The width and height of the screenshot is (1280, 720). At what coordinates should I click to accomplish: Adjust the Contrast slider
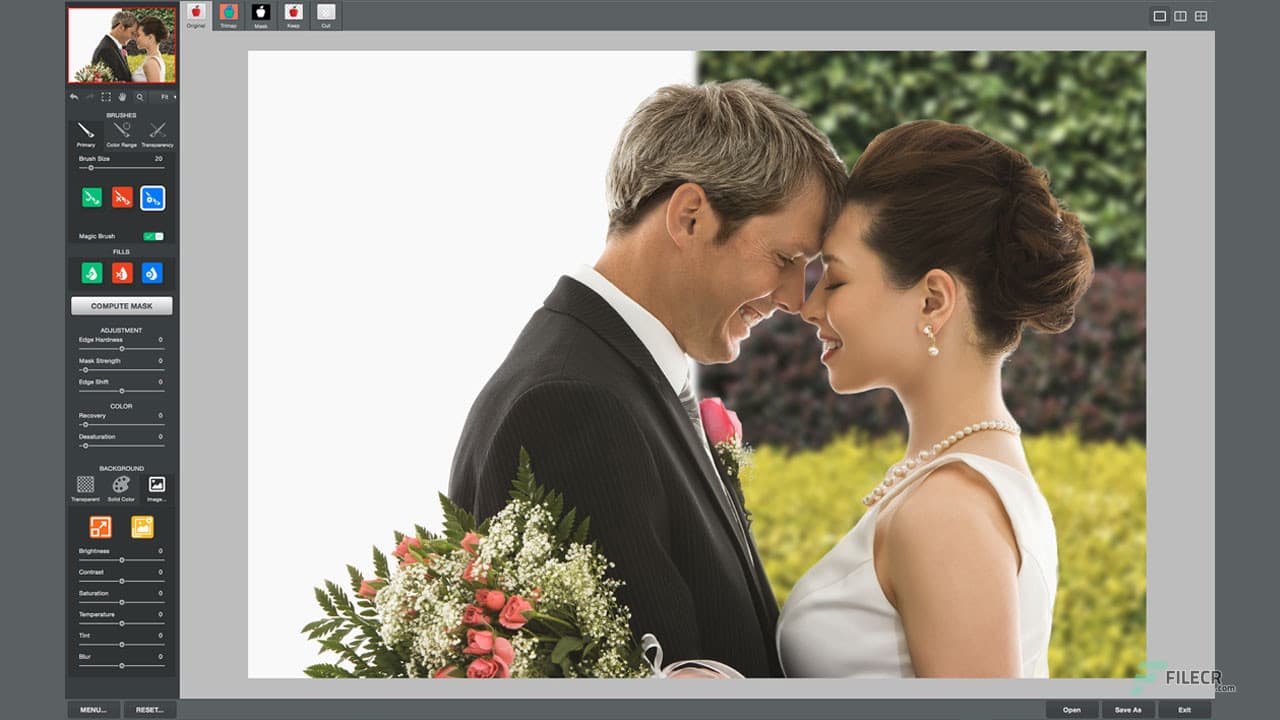(x=122, y=581)
